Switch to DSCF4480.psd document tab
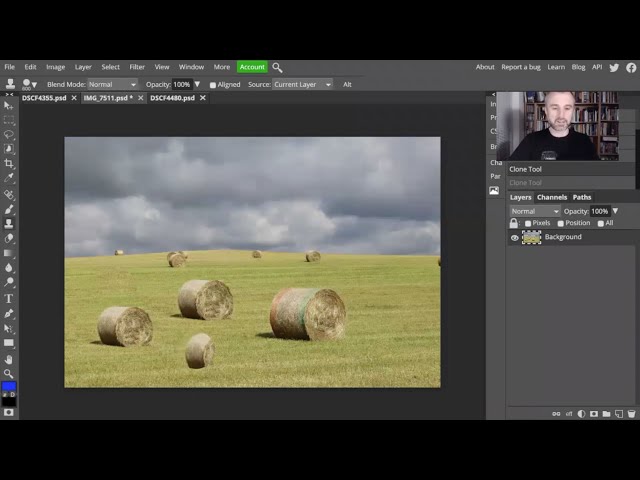The image size is (640, 480). pyautogui.click(x=172, y=98)
